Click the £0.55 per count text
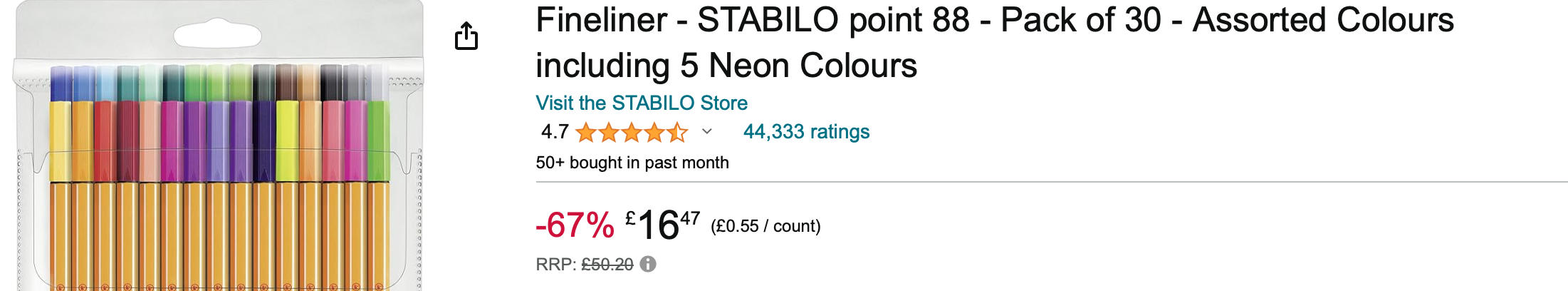The height and width of the screenshot is (291, 1568). 765,226
